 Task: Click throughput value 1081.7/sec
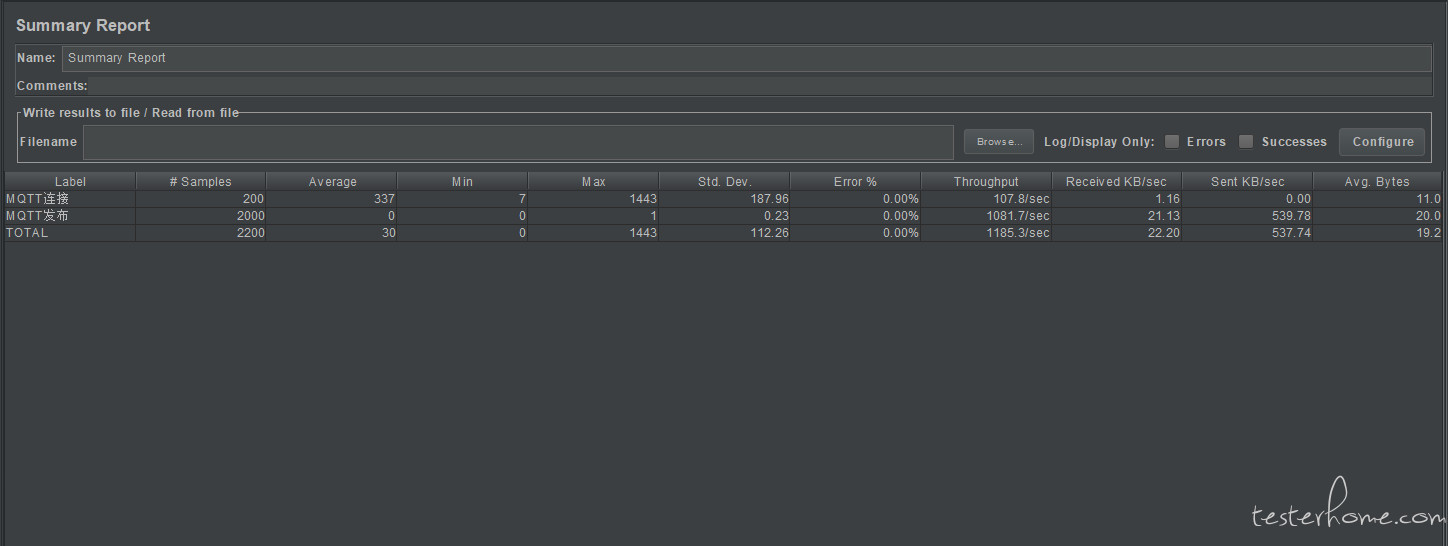tap(1018, 216)
